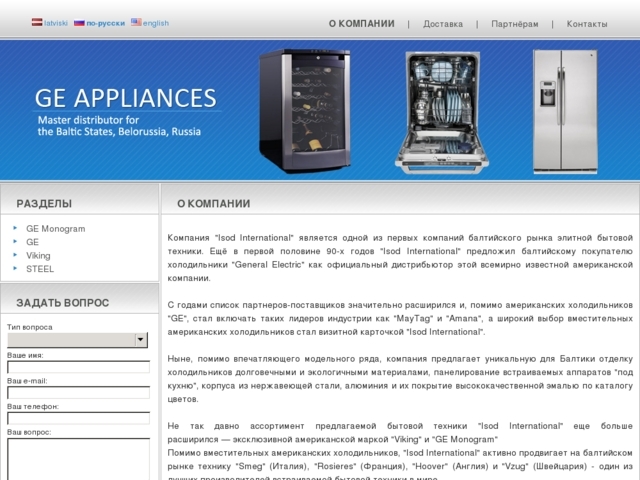This screenshot has height=480, width=640.
Task: Click the Latvian flag icon
Action: pos(37,22)
